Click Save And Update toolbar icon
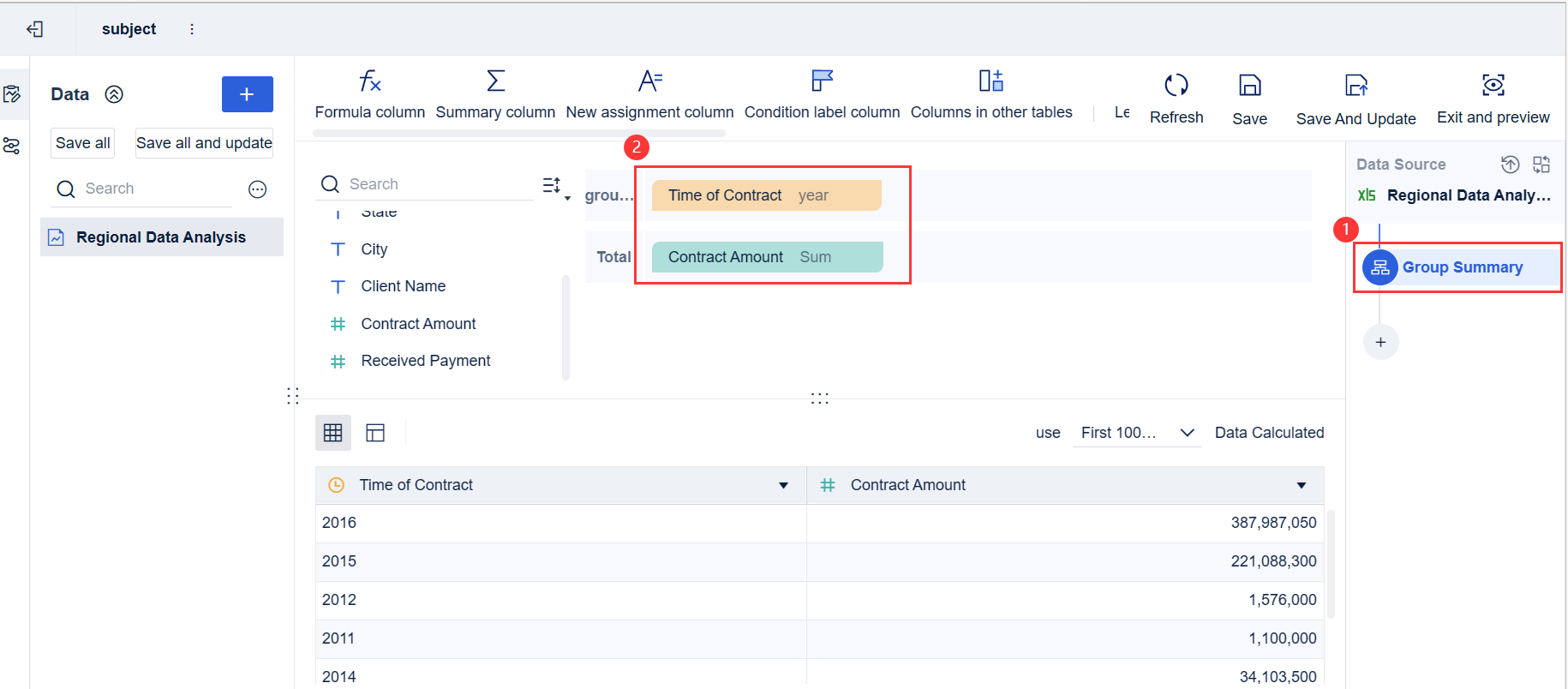The width and height of the screenshot is (1568, 689). (x=1356, y=86)
